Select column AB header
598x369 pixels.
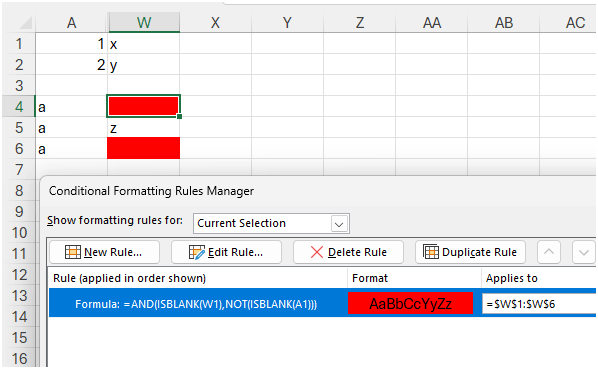(x=503, y=22)
